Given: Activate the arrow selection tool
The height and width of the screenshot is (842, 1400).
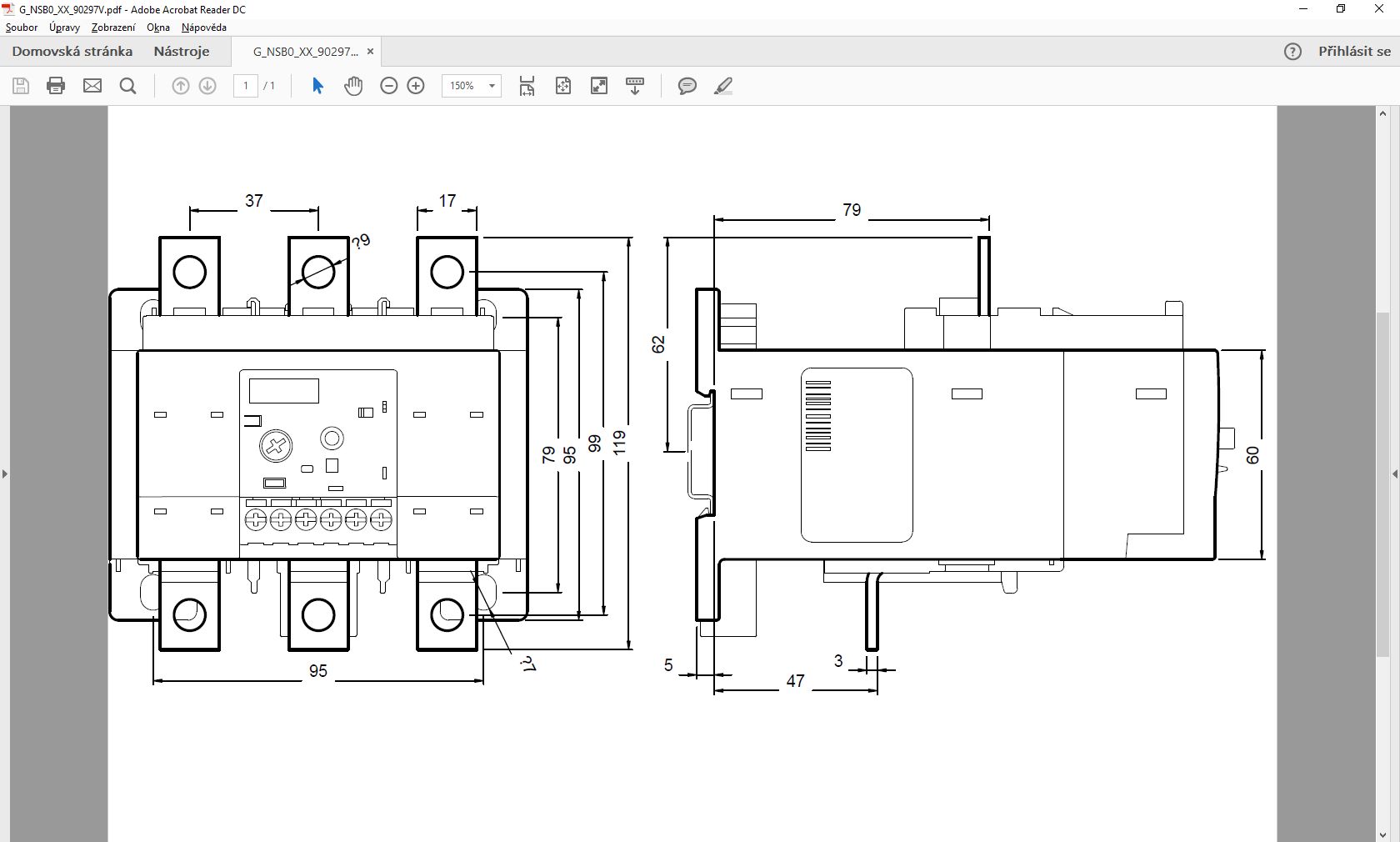Looking at the screenshot, I should [x=317, y=86].
